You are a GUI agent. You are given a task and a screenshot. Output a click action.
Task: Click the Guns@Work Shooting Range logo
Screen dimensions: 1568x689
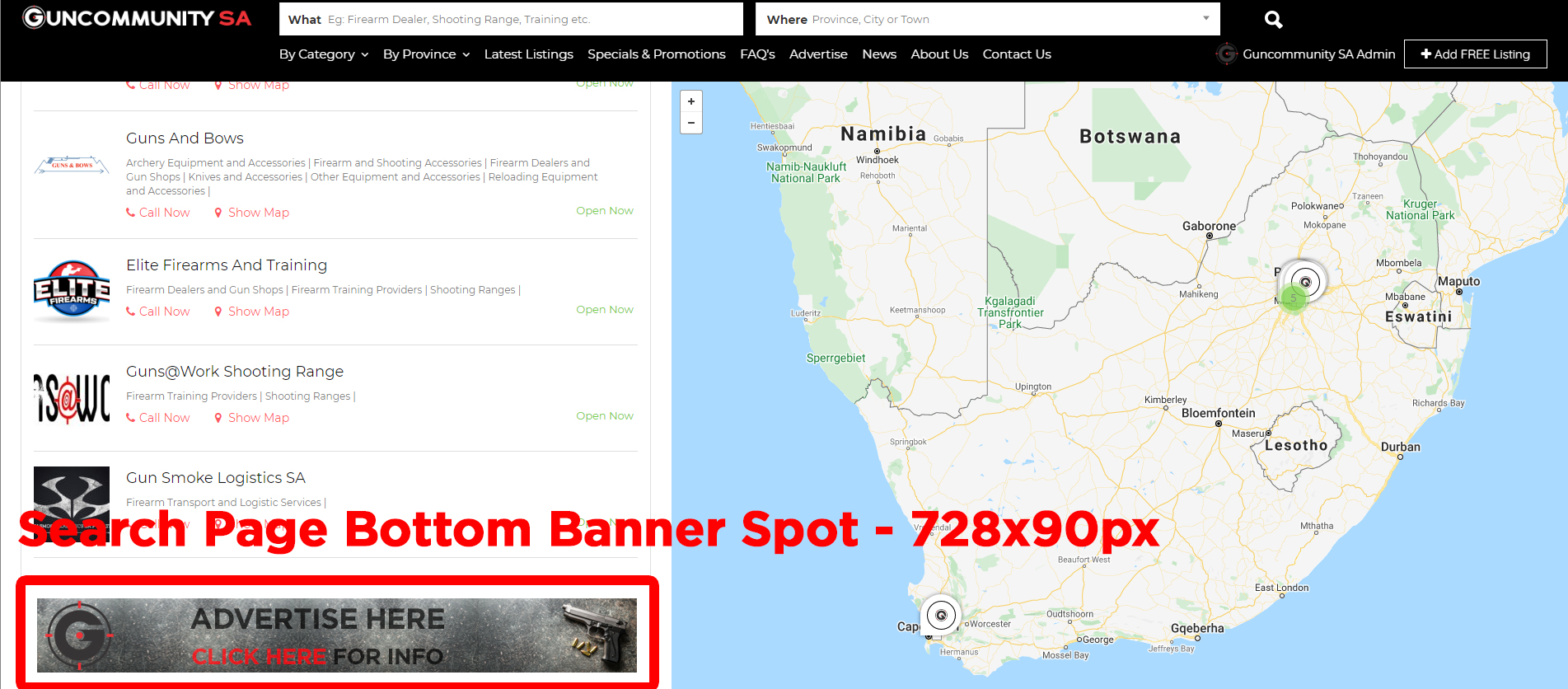[x=72, y=397]
